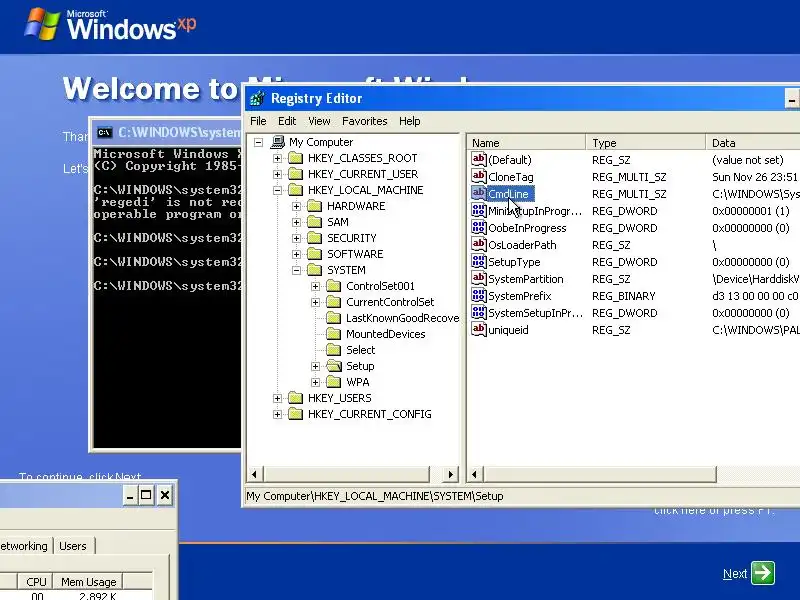
Task: Click the Mem Usage column header
Action: [88, 582]
